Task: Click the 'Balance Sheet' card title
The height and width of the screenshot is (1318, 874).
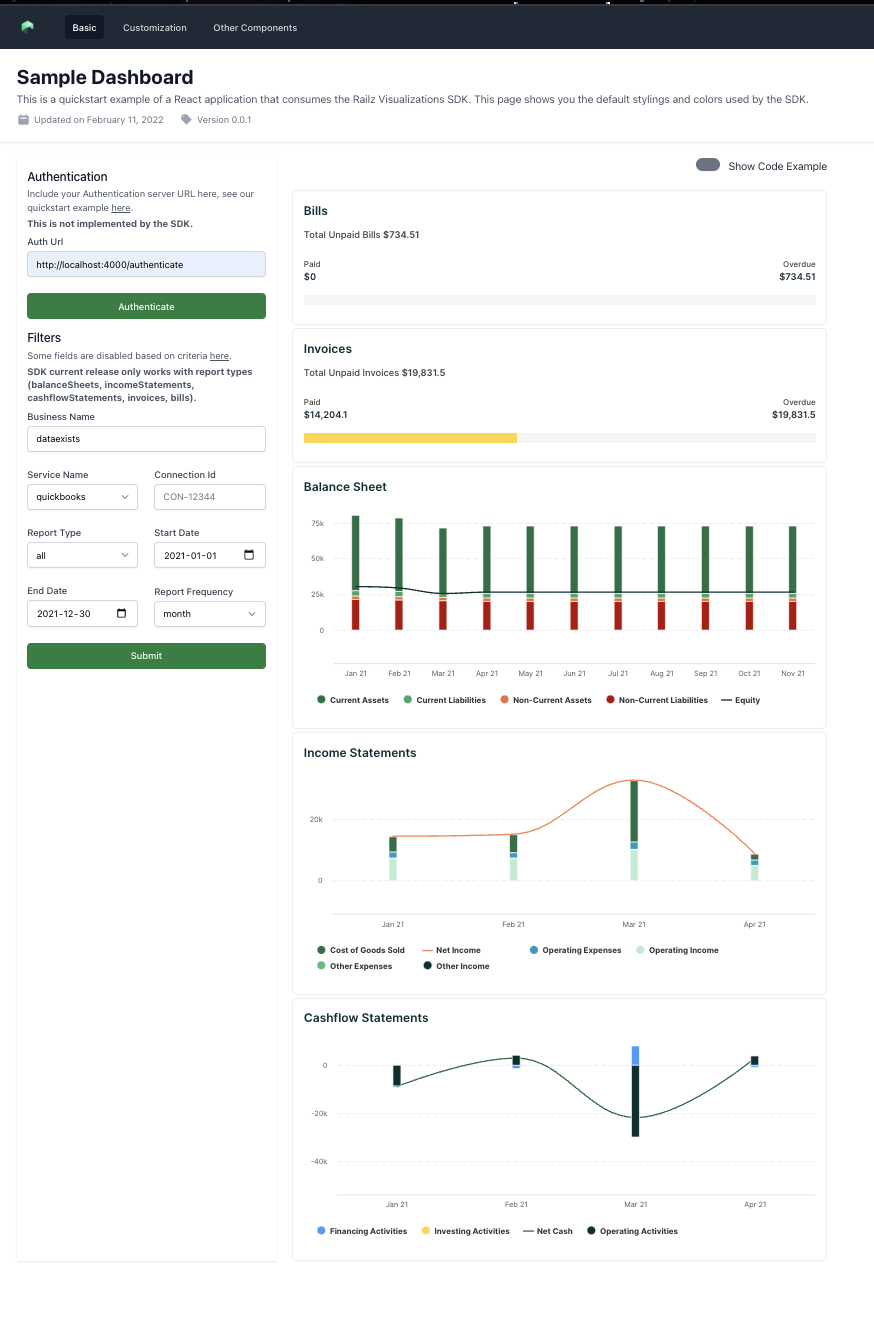Action: pos(345,487)
